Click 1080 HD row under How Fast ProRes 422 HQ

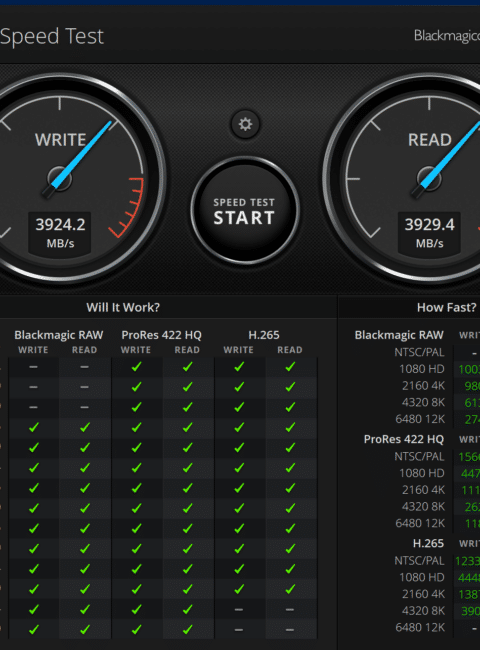[x=422, y=473]
